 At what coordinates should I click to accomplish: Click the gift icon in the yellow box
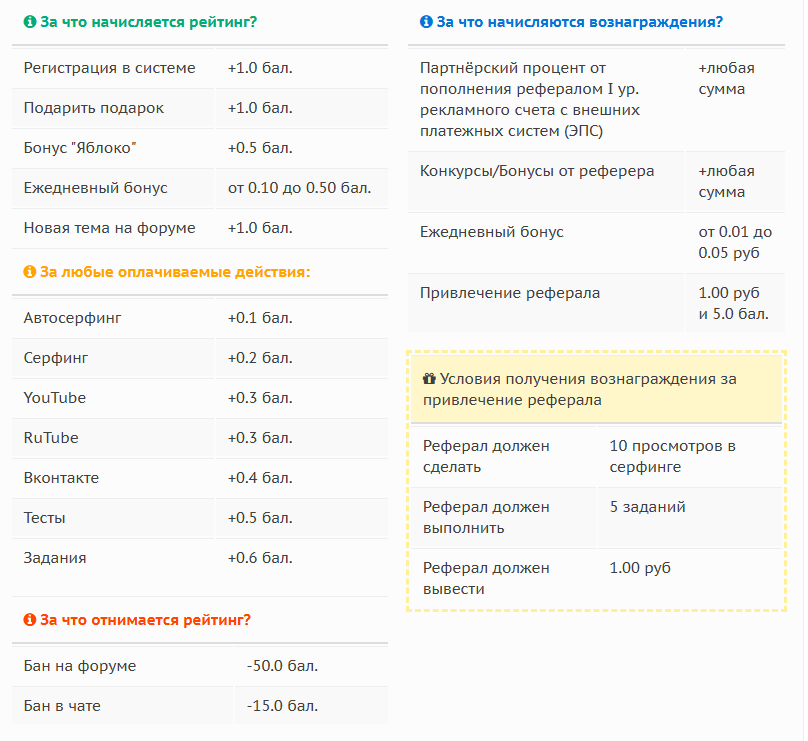pos(429,380)
